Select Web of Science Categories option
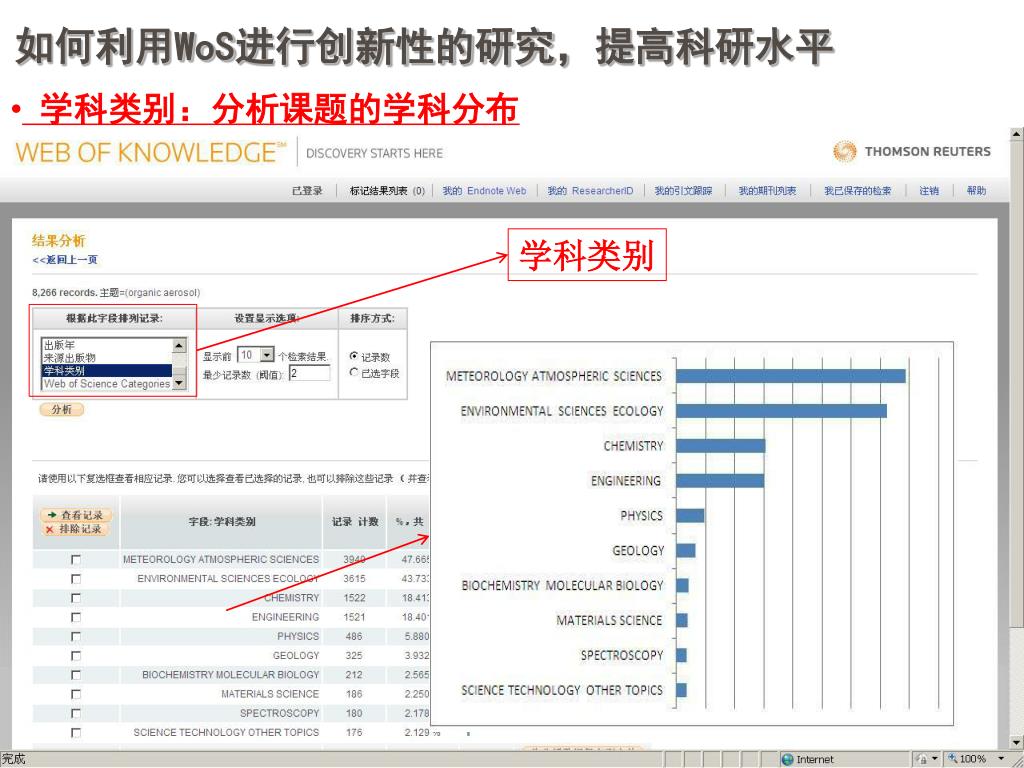The width and height of the screenshot is (1024, 768). [107, 384]
